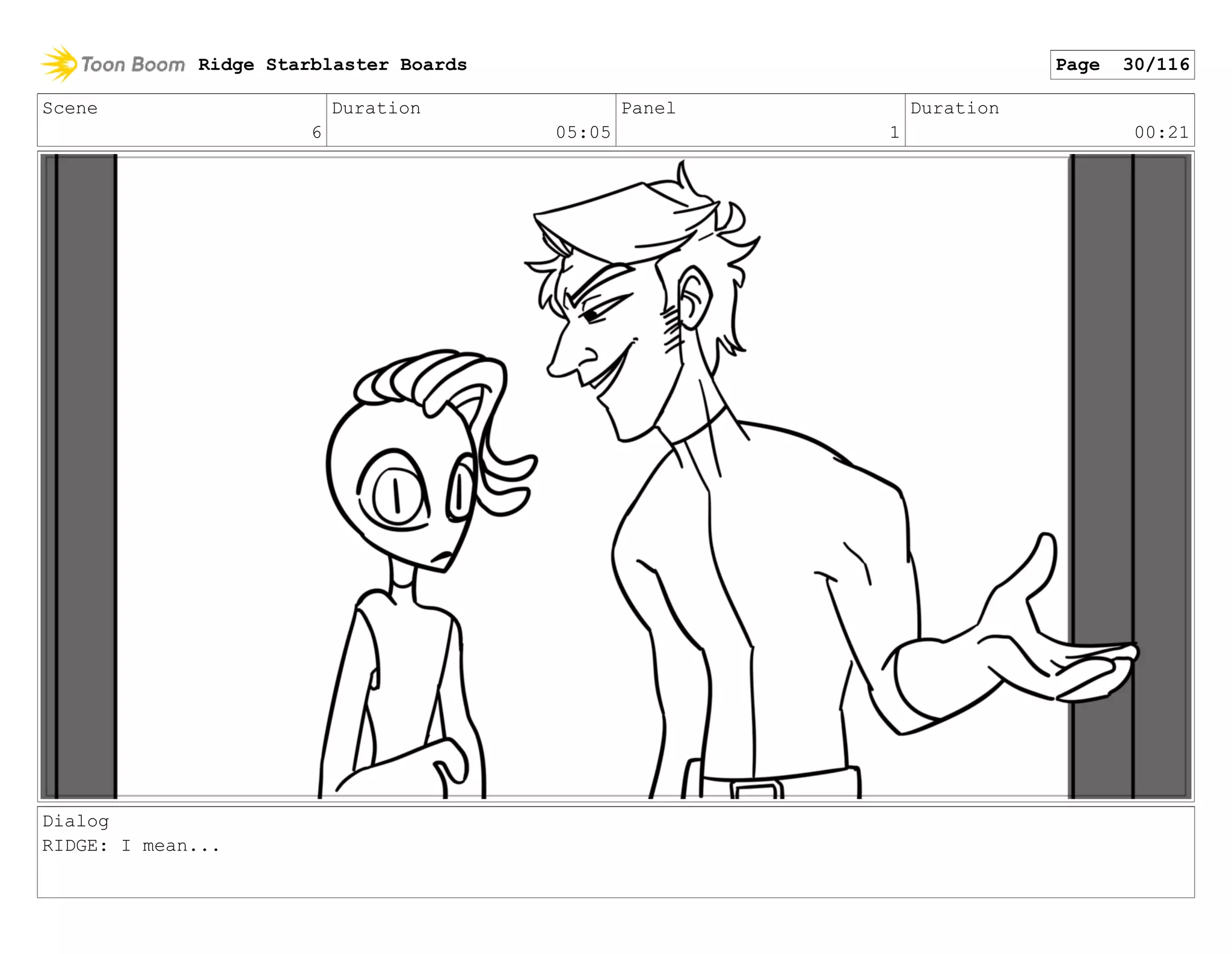
Task: Select the dialog text RIDGE: I mean...
Action: [131, 846]
